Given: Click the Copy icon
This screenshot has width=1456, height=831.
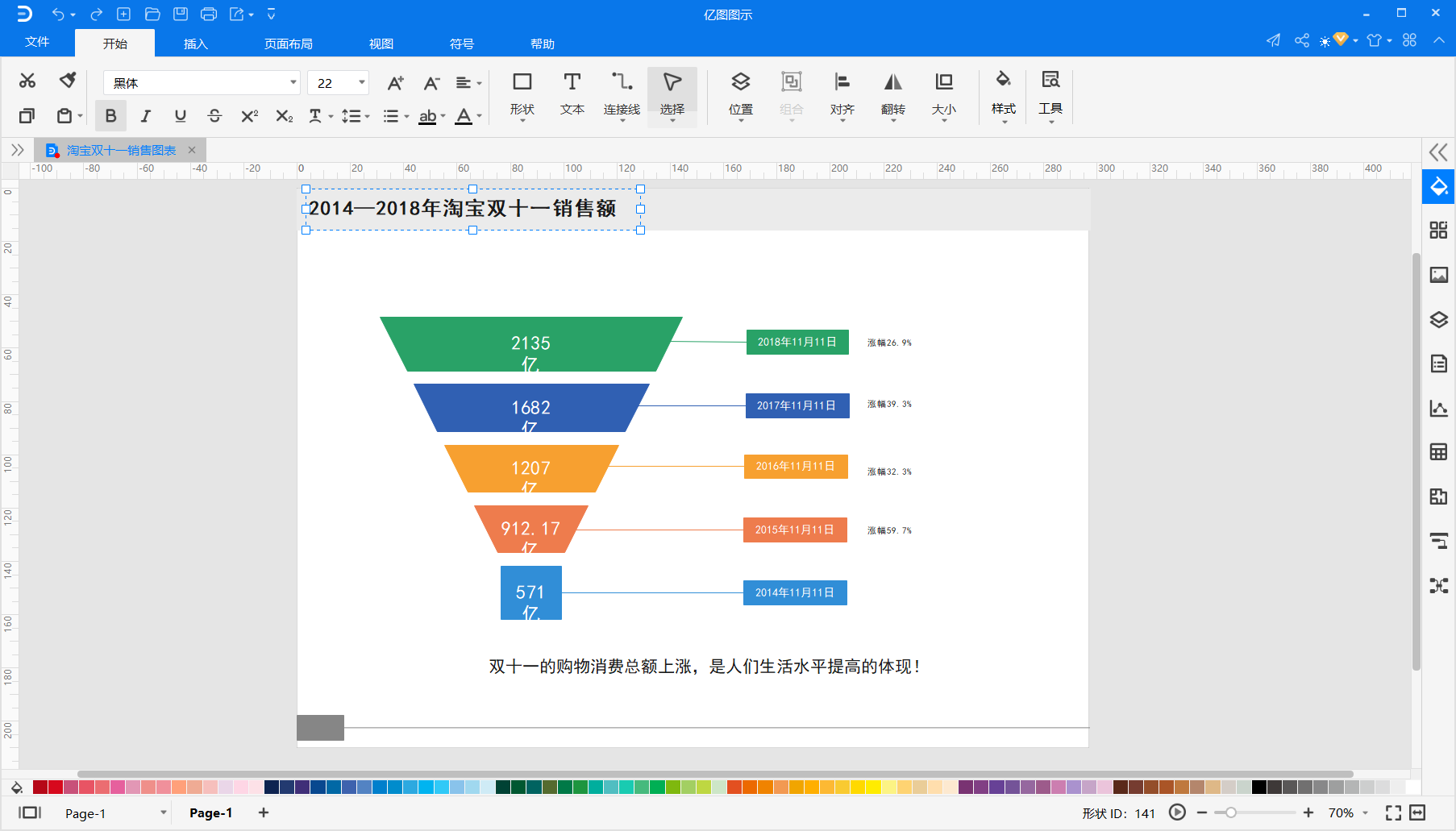Looking at the screenshot, I should pyautogui.click(x=27, y=116).
